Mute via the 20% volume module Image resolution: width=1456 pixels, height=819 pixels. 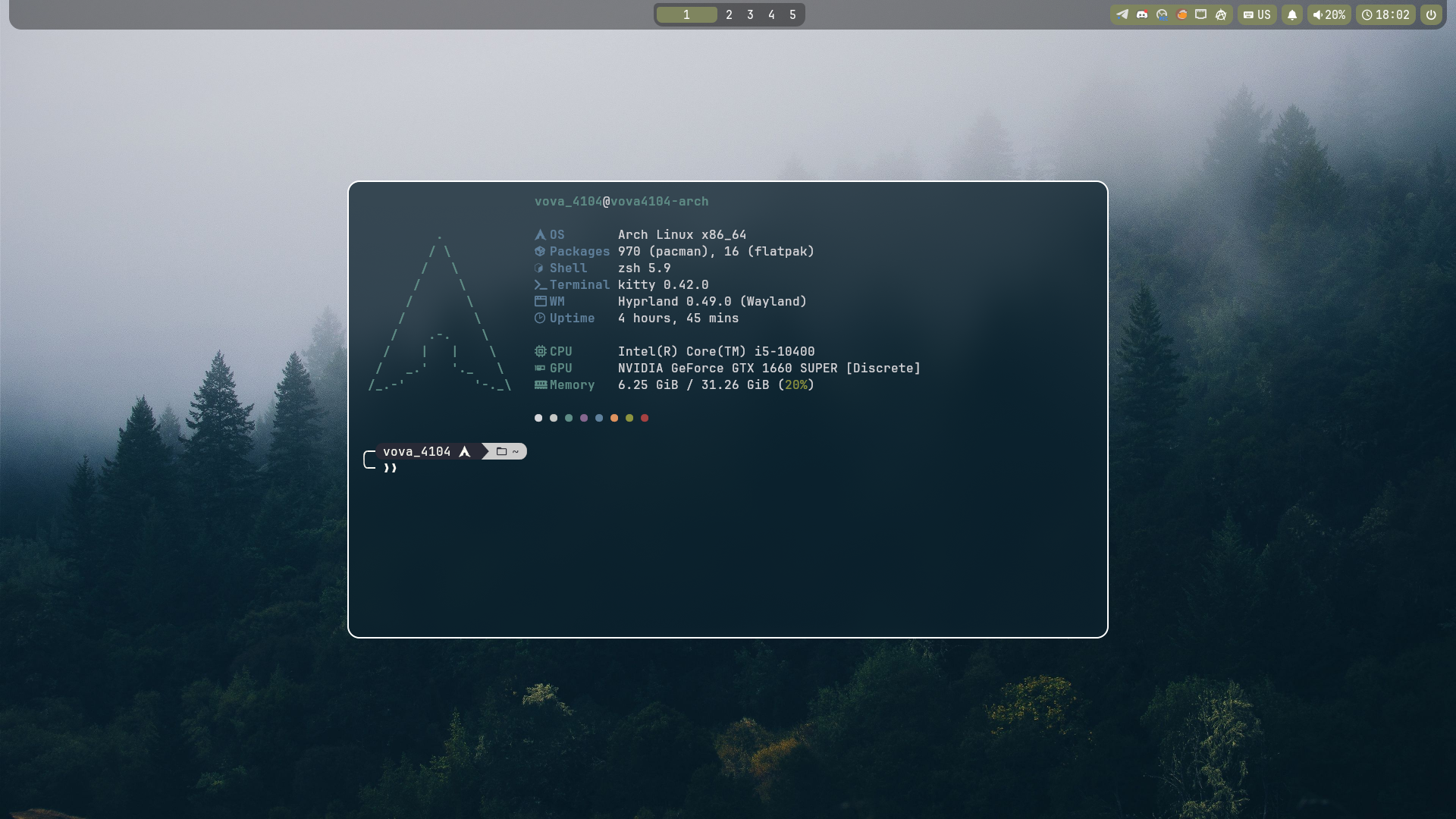[1329, 14]
